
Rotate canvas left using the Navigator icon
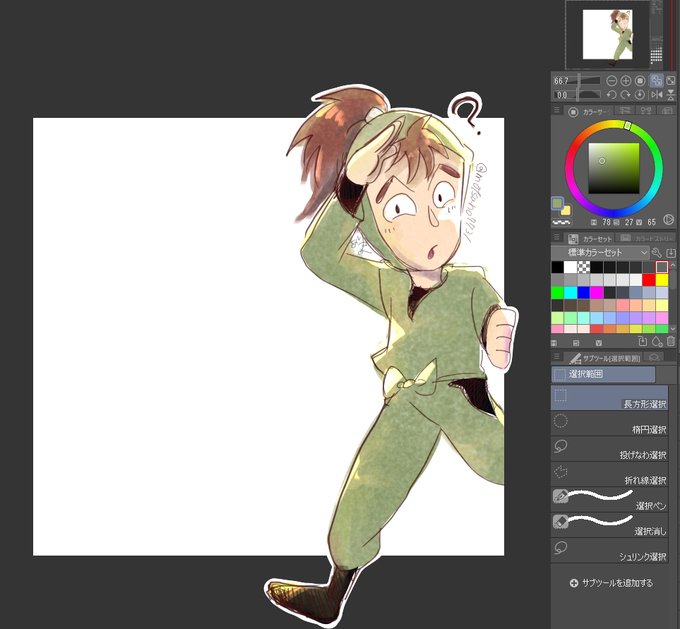(x=611, y=95)
